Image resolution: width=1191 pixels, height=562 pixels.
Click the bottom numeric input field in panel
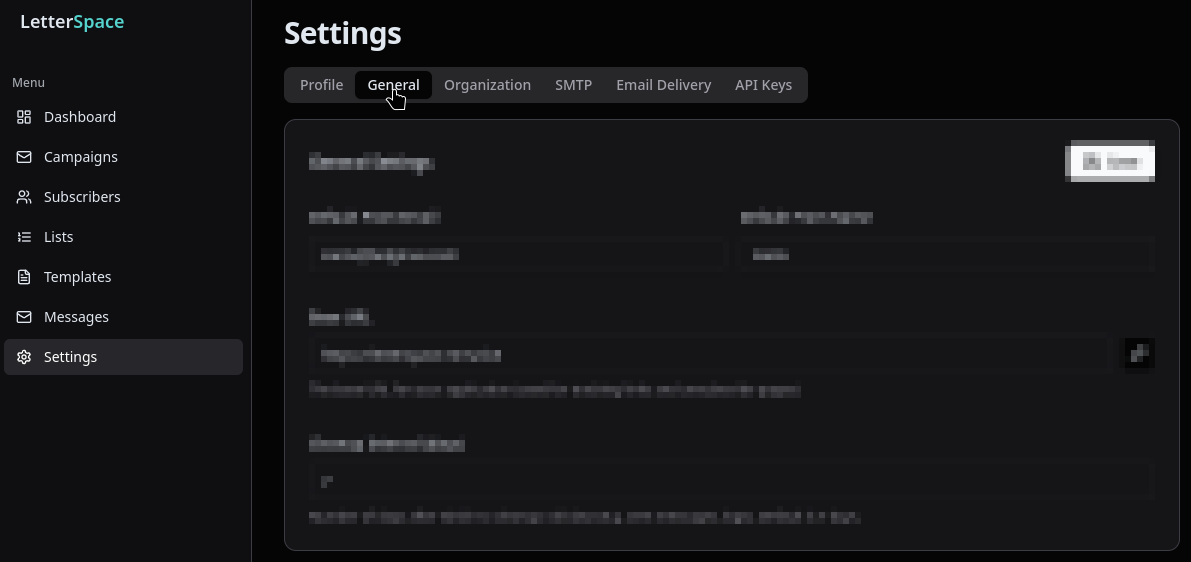(x=731, y=481)
